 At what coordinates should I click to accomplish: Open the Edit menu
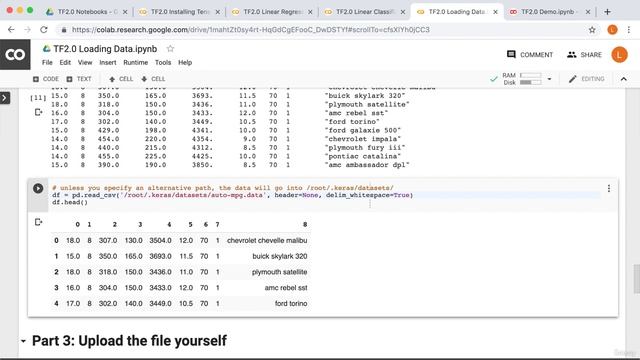pos(65,62)
